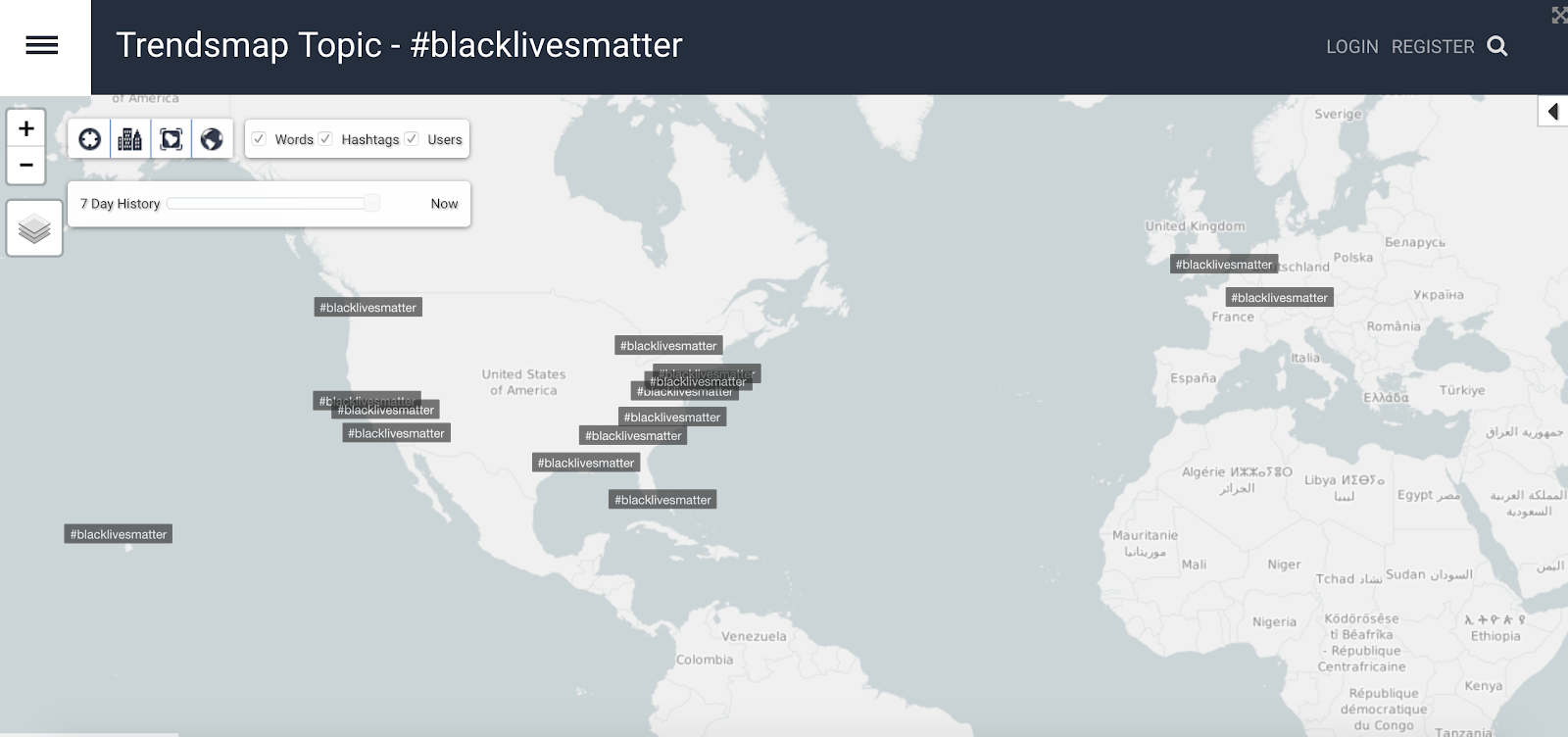Screen dimensions: 1568x737
Task: Select the globe world view icon
Action: point(212,139)
